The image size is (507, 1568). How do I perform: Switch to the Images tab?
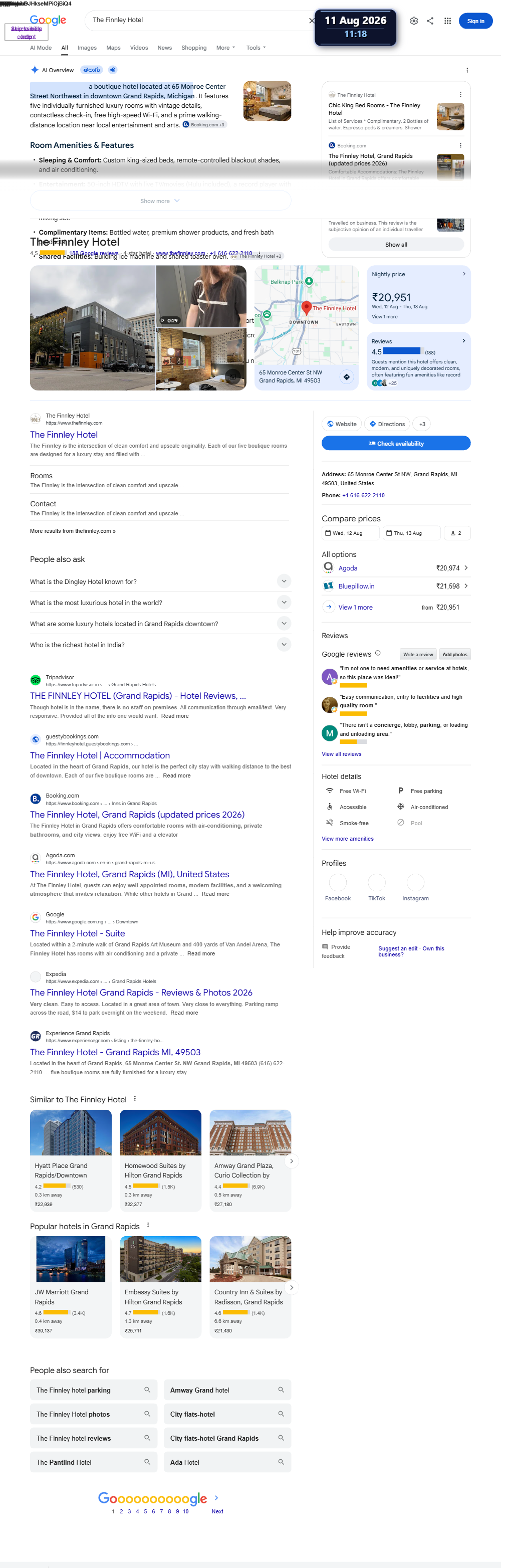tap(87, 48)
